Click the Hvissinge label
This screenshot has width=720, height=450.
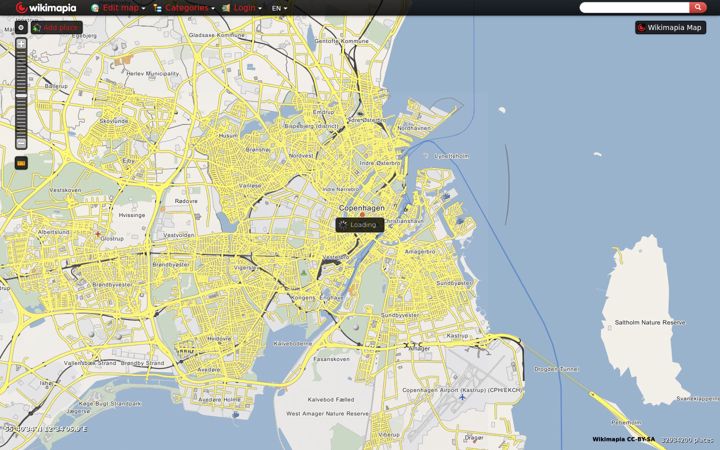tap(132, 215)
